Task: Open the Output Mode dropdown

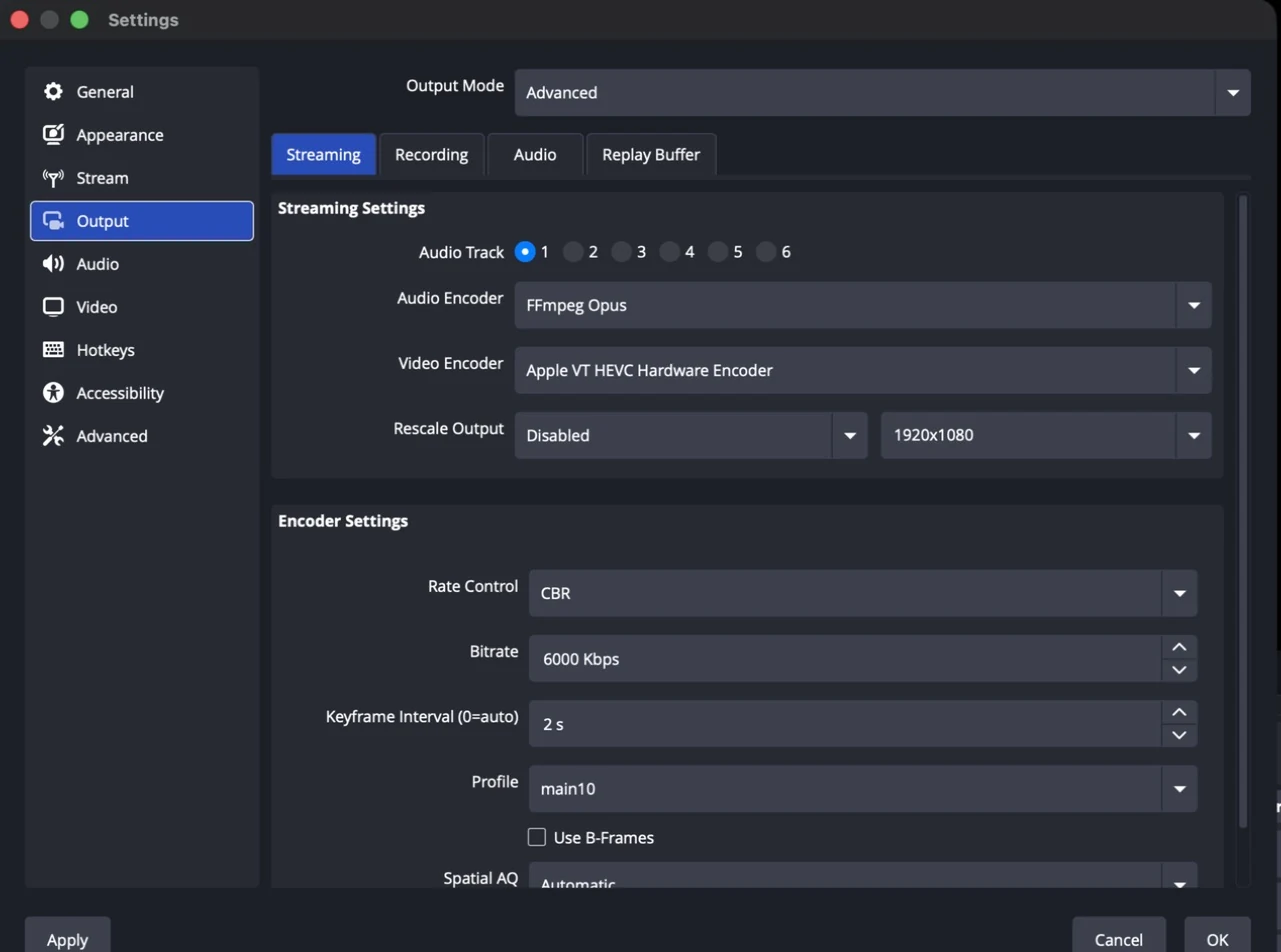Action: click(x=882, y=92)
